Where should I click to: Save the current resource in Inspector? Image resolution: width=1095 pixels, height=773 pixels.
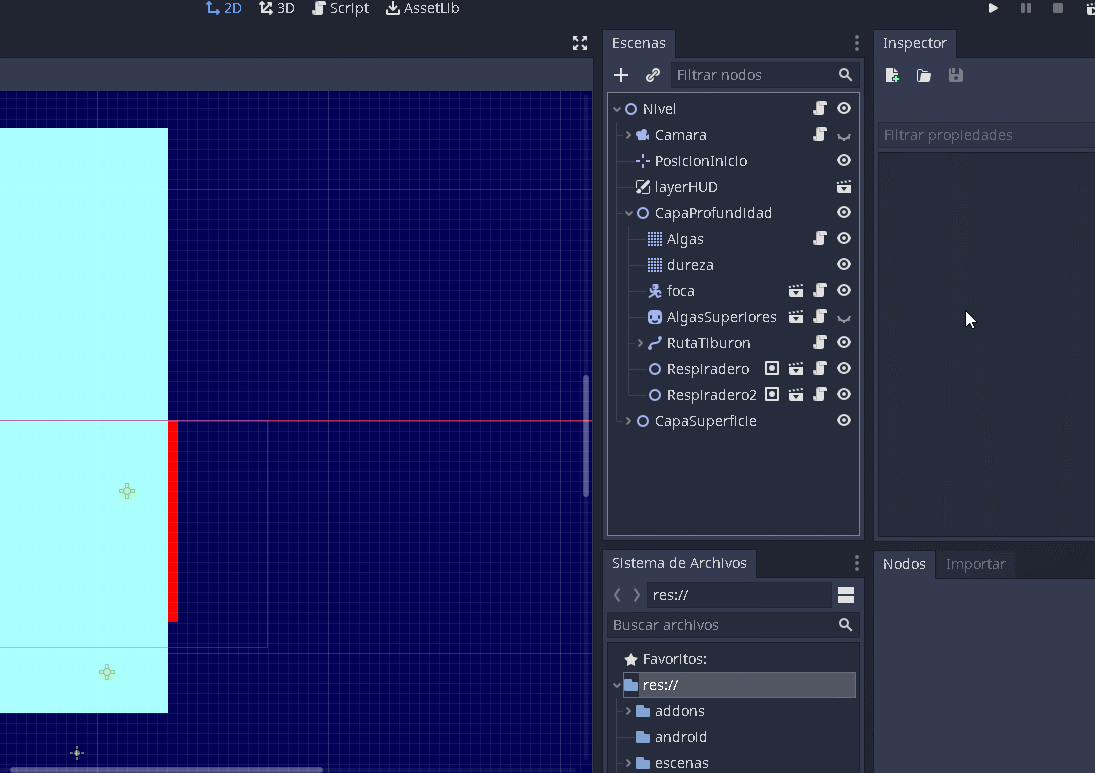click(956, 75)
